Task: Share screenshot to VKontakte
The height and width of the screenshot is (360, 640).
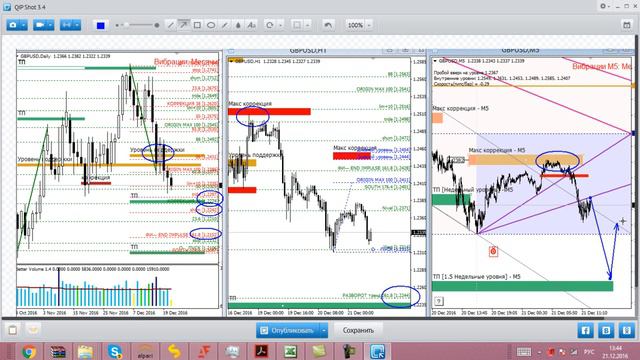Action: 606,330
